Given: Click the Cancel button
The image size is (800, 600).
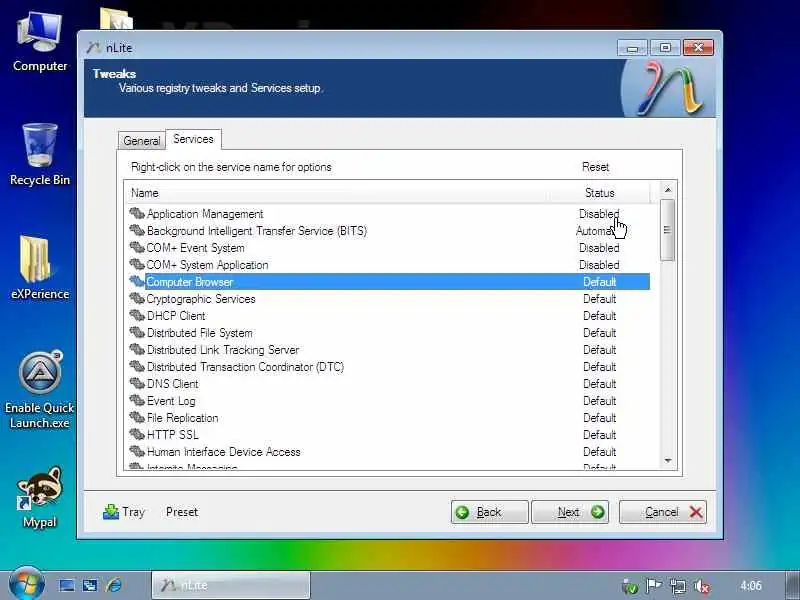Looking at the screenshot, I should pos(663,512).
